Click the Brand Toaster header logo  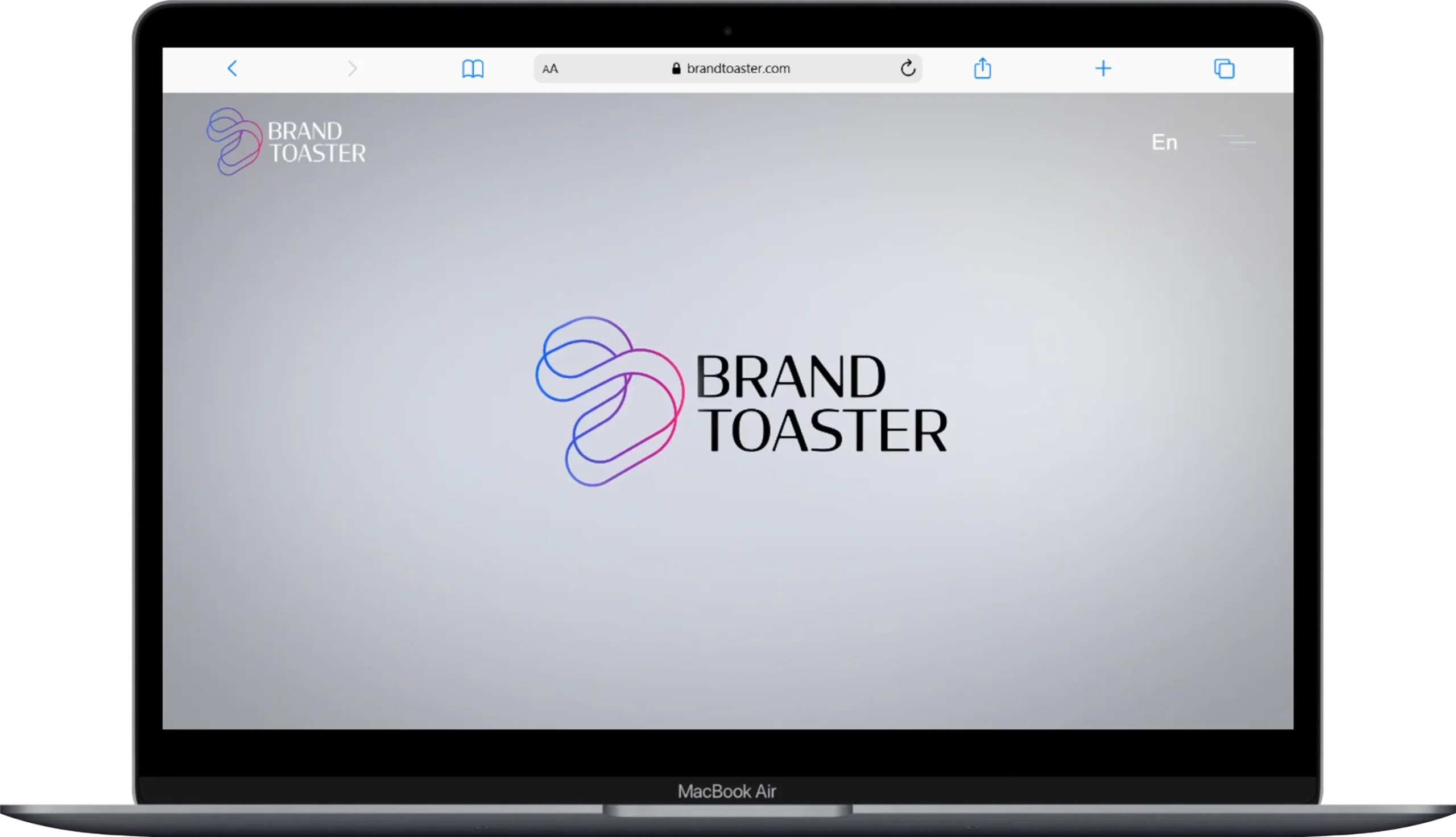pos(286,142)
